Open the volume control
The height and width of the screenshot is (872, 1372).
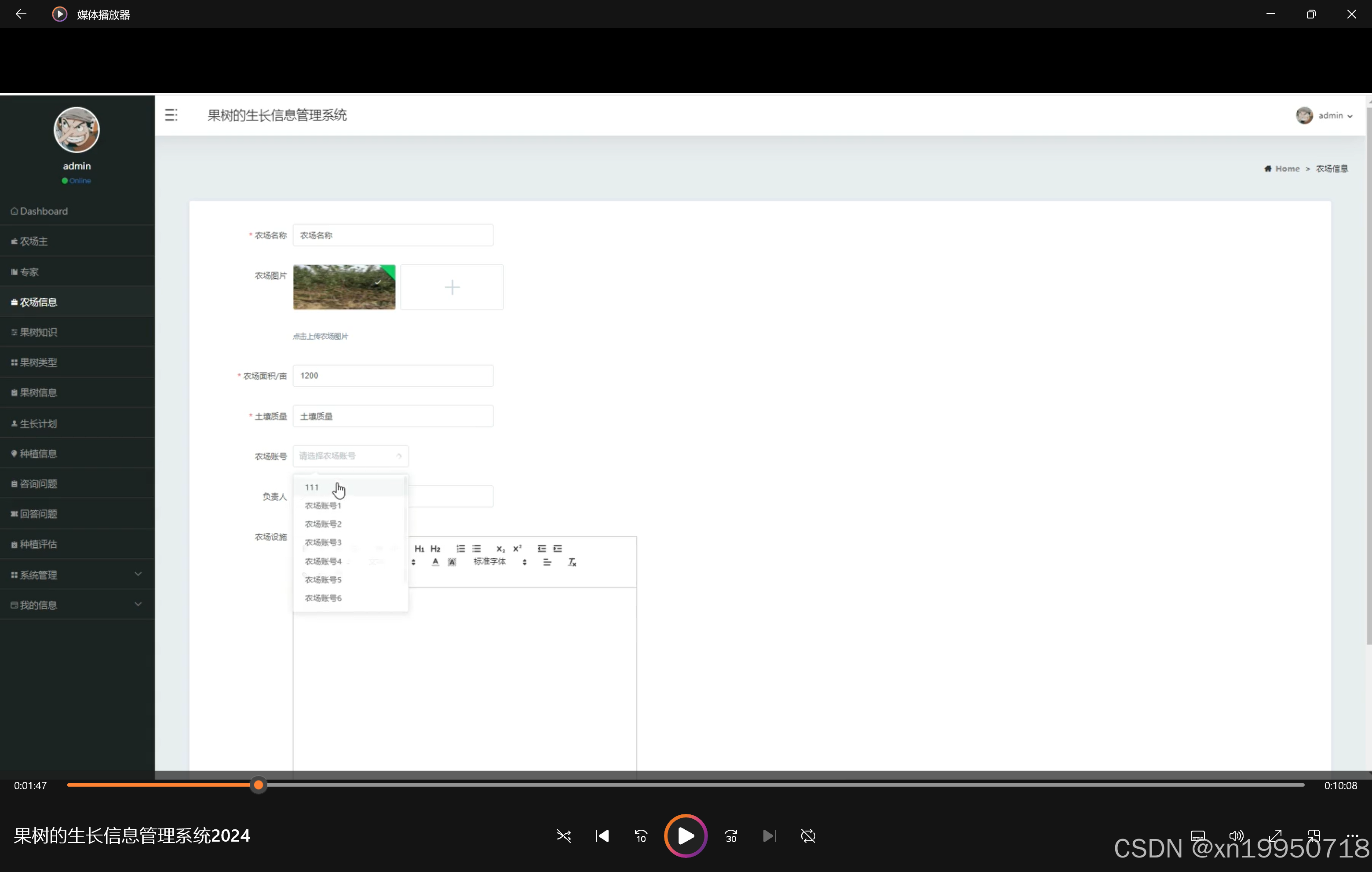tap(1237, 836)
